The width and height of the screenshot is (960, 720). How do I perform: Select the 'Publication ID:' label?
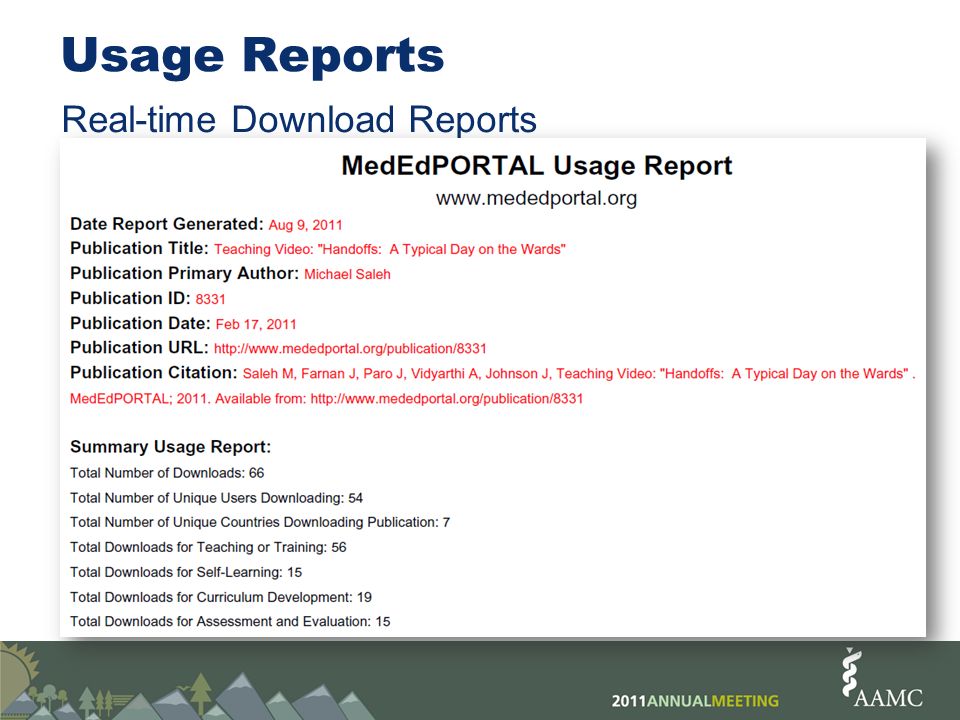[x=130, y=298]
